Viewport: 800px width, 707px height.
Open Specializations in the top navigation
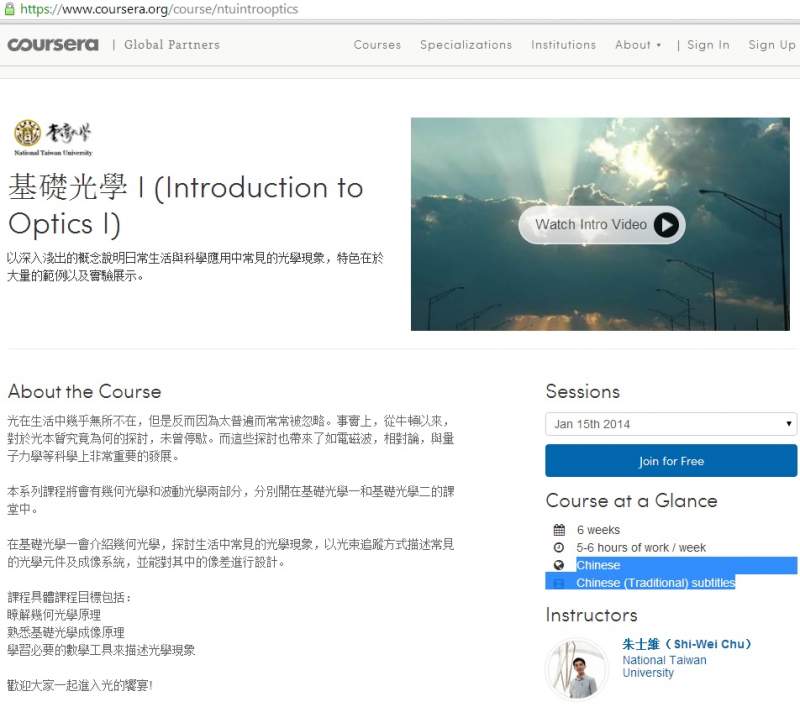(466, 45)
